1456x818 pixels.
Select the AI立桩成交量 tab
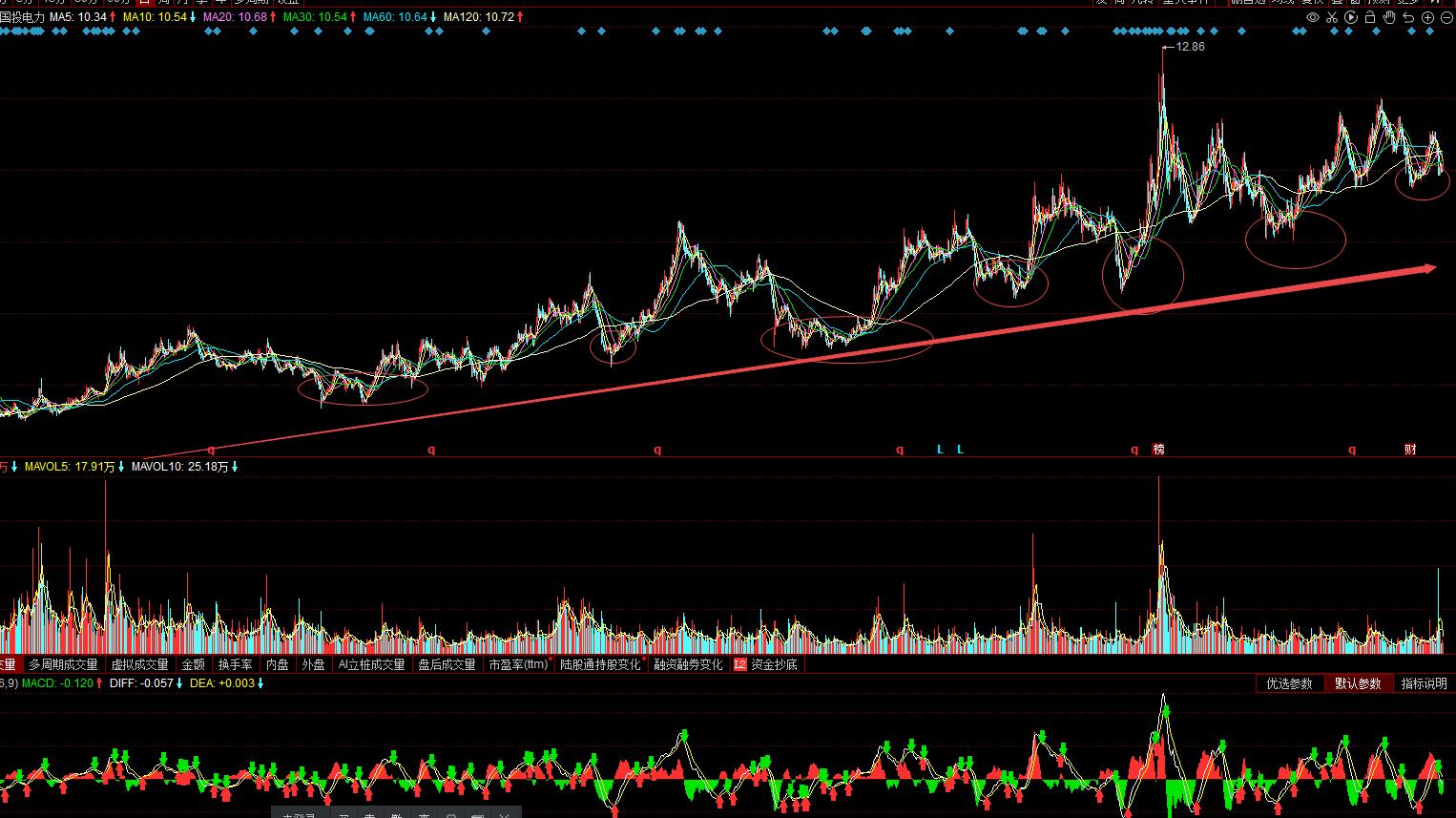tap(371, 664)
